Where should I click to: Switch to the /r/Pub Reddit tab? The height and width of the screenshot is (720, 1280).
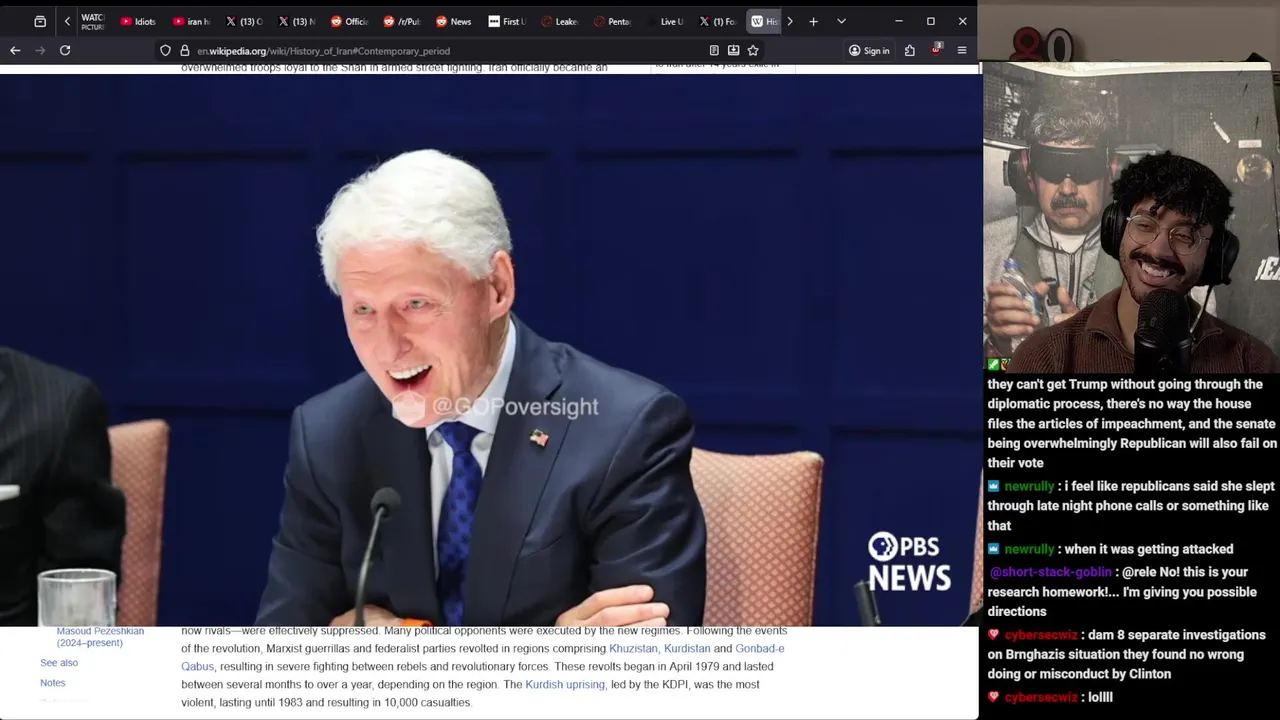tap(403, 21)
